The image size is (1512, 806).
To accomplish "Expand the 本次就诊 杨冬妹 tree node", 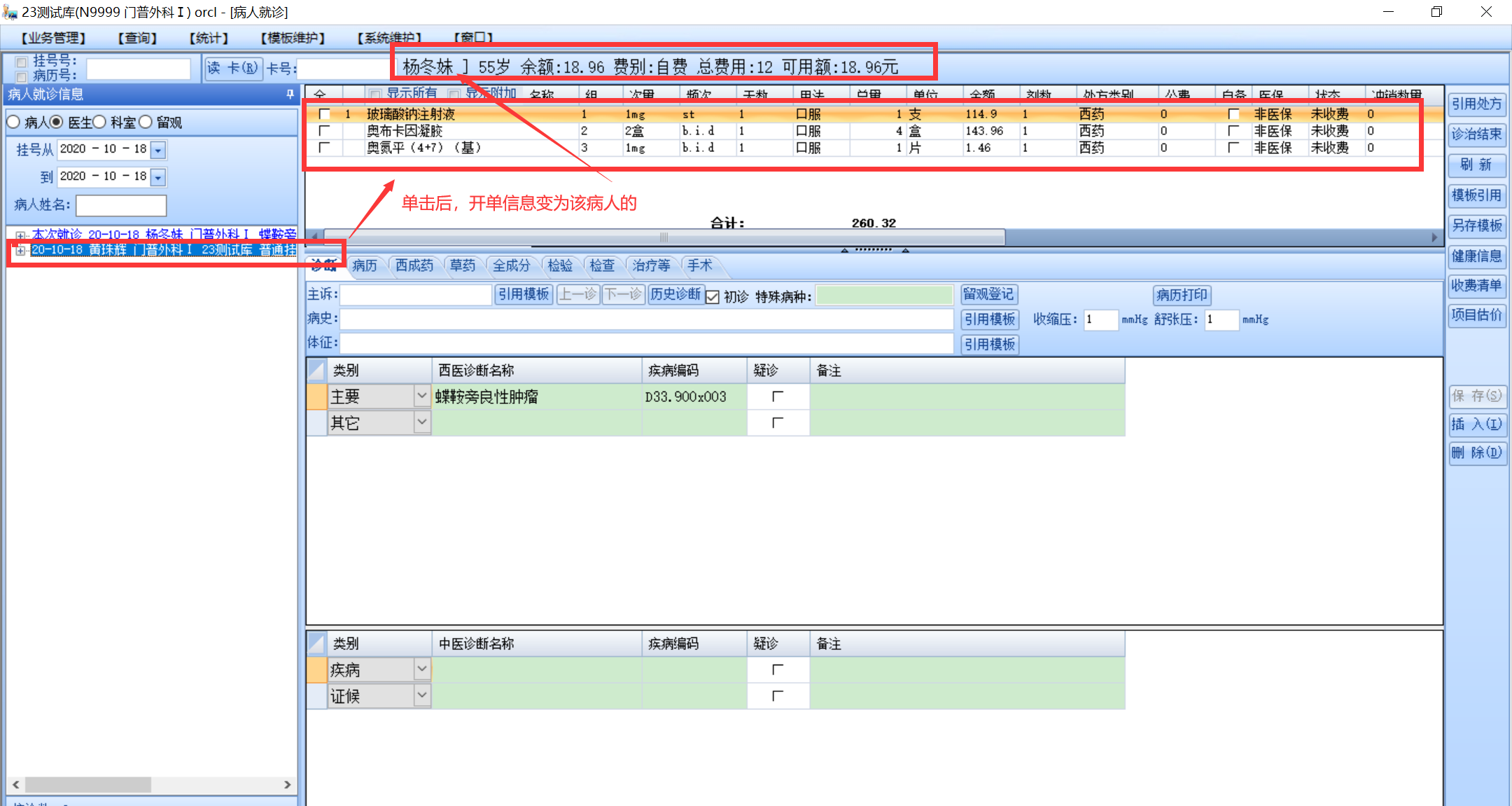I will (20, 235).
